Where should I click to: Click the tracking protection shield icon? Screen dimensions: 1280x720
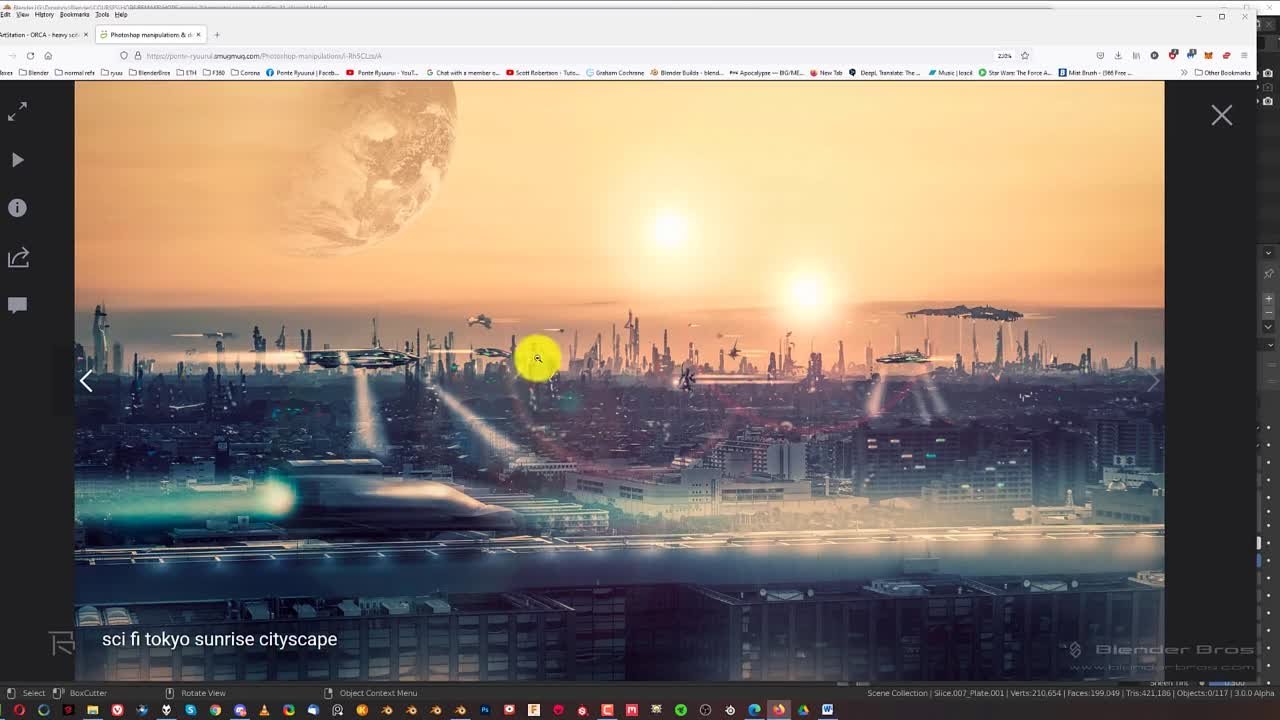pos(124,56)
